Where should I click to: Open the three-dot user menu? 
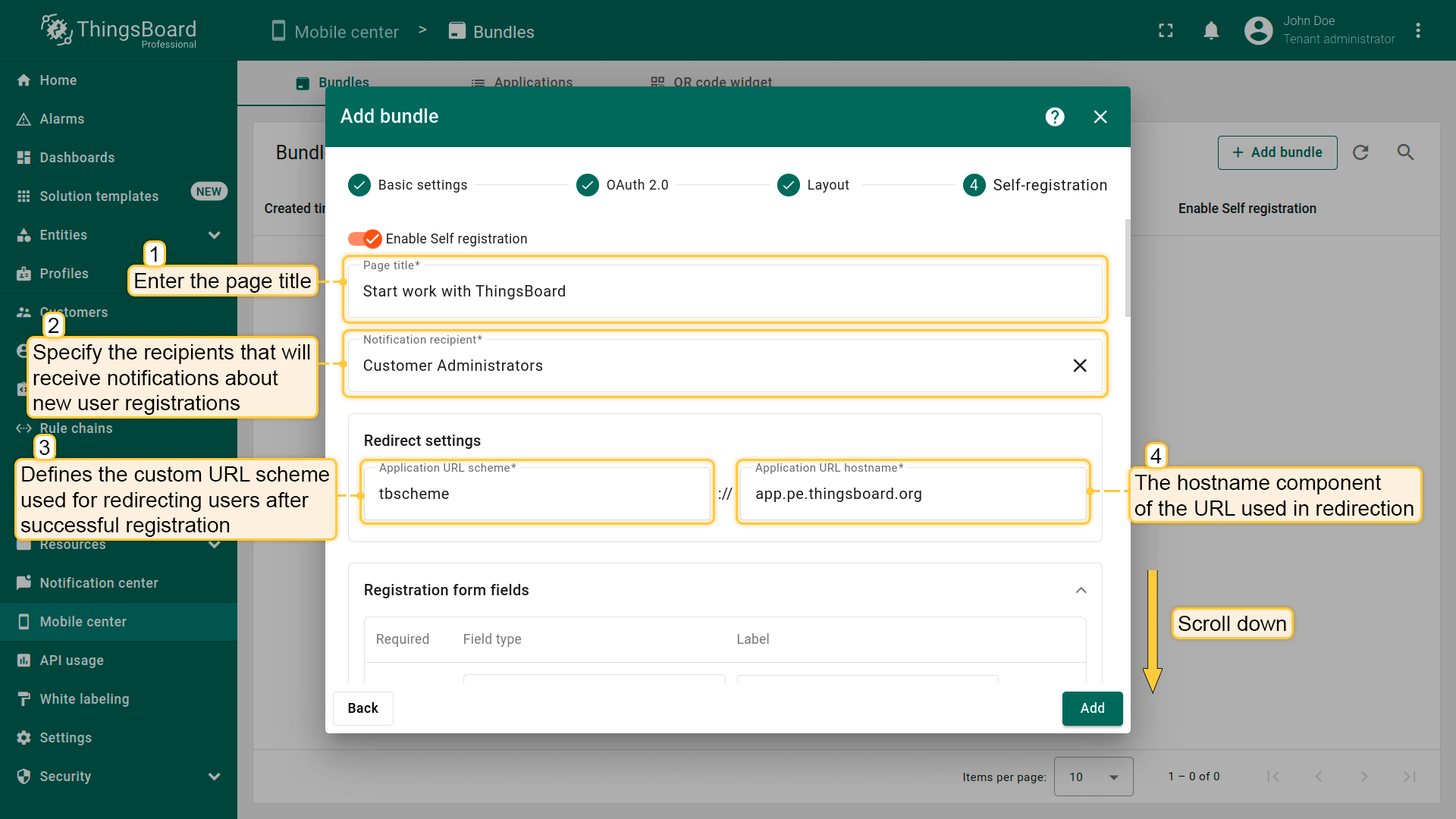(1418, 31)
